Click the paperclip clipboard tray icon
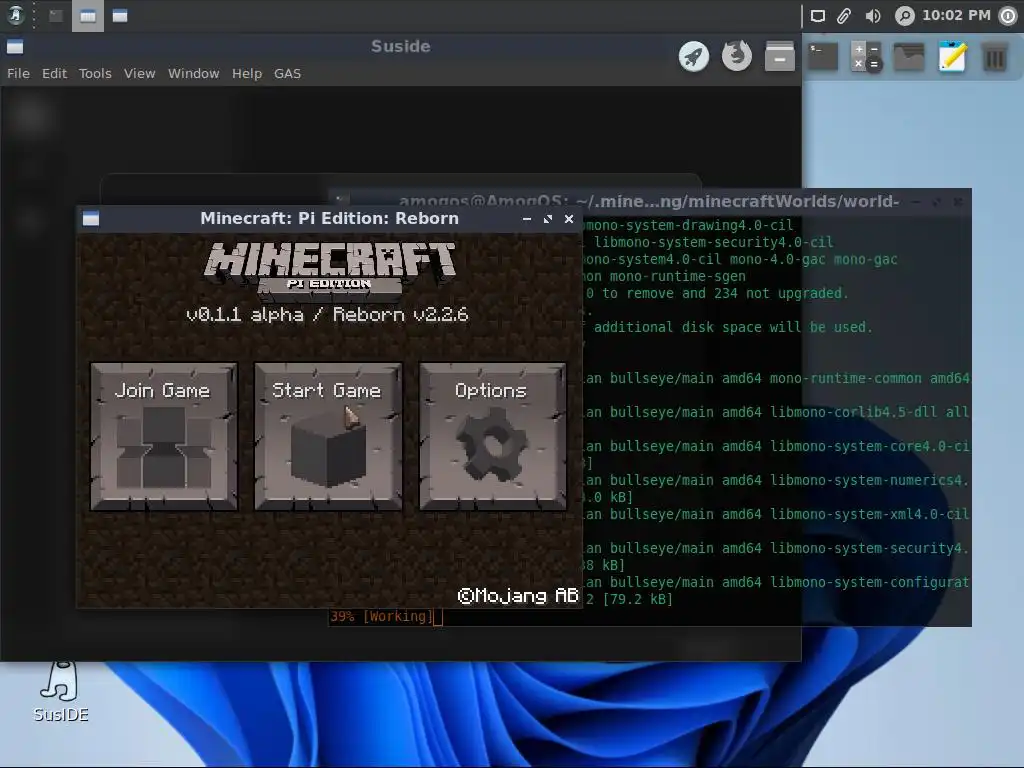Image resolution: width=1024 pixels, height=768 pixels. pyautogui.click(x=844, y=16)
